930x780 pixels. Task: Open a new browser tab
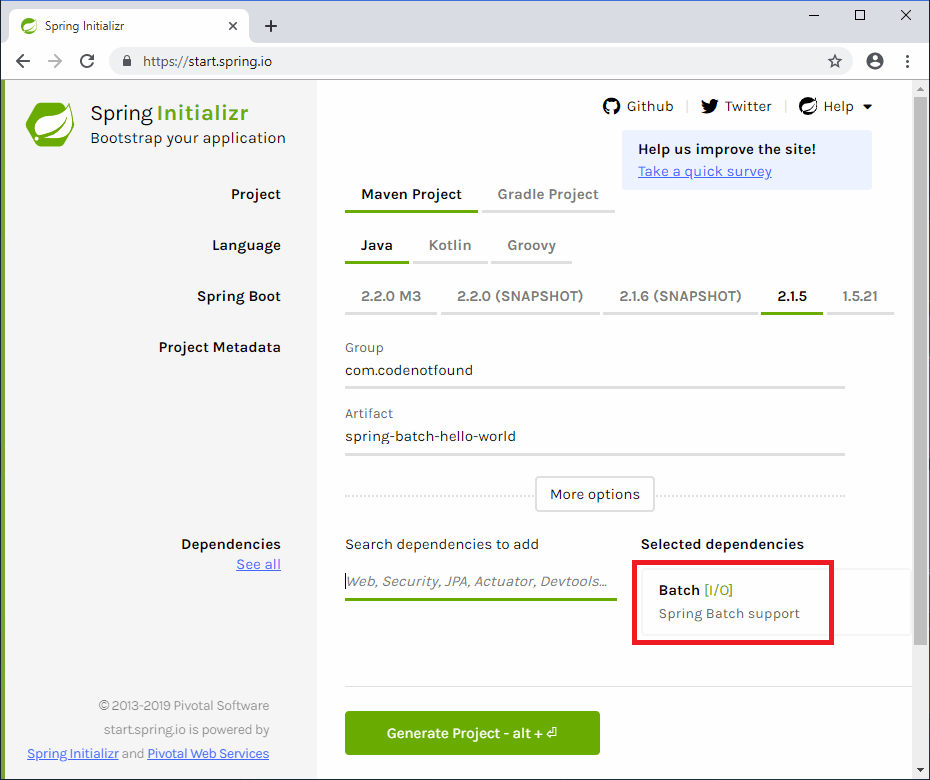[x=270, y=26]
